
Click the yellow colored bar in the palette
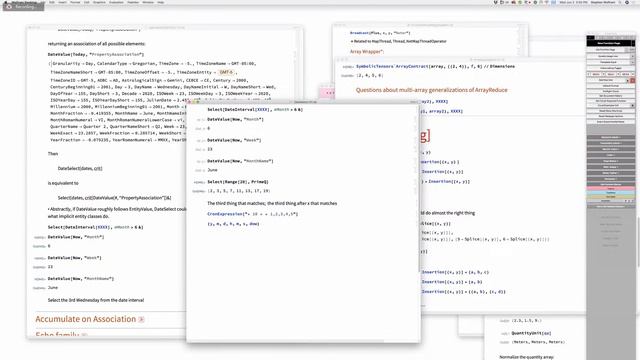[611, 196]
